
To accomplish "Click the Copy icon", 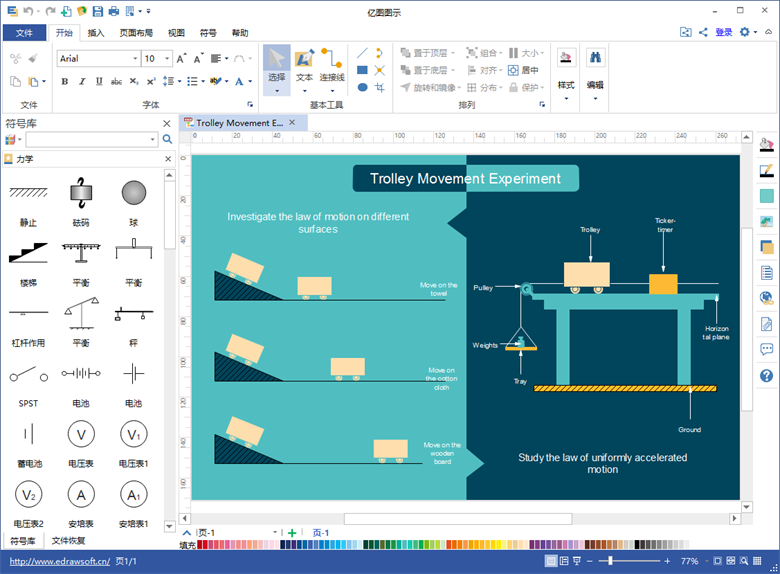I will point(15,82).
